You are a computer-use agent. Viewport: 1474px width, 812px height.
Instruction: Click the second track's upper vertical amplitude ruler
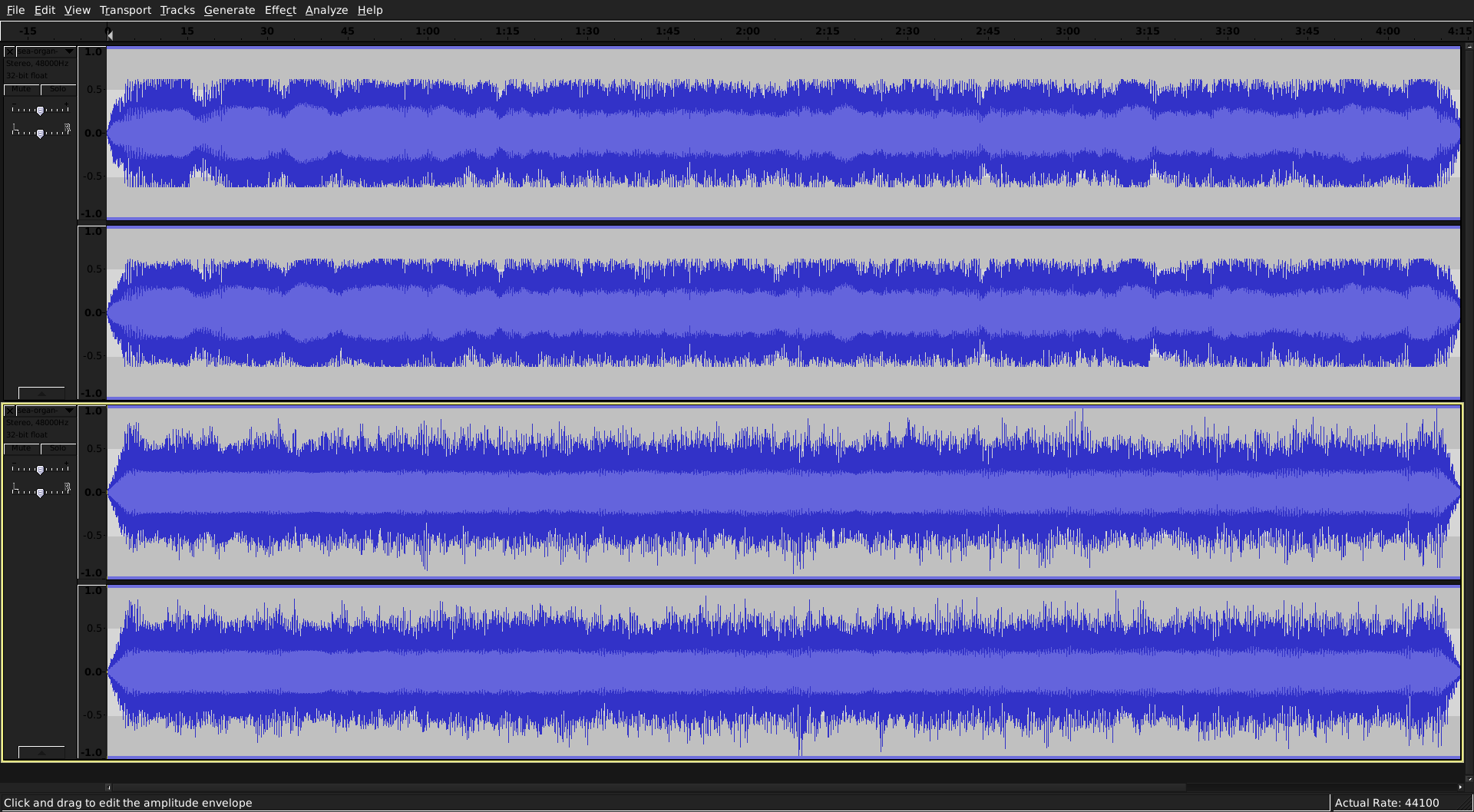(91, 492)
